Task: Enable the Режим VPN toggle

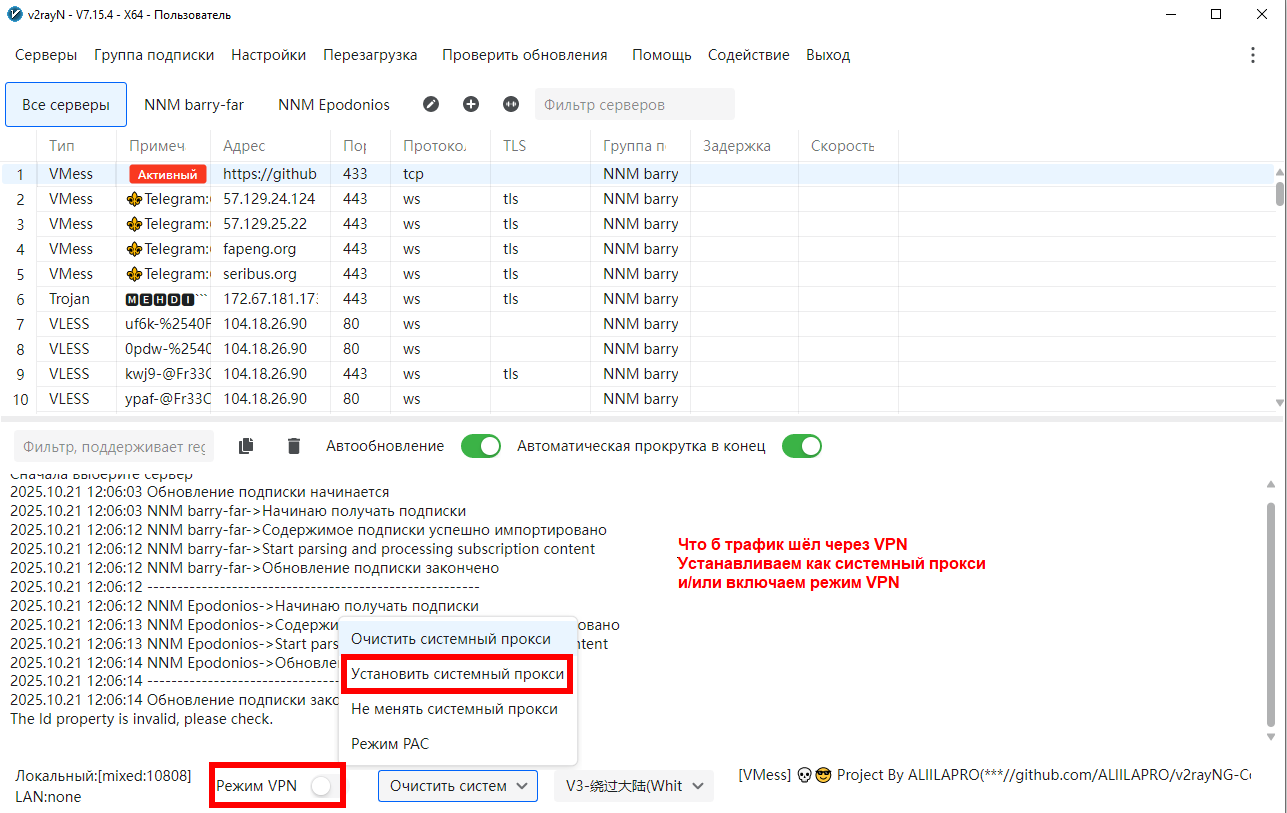Action: point(320,786)
